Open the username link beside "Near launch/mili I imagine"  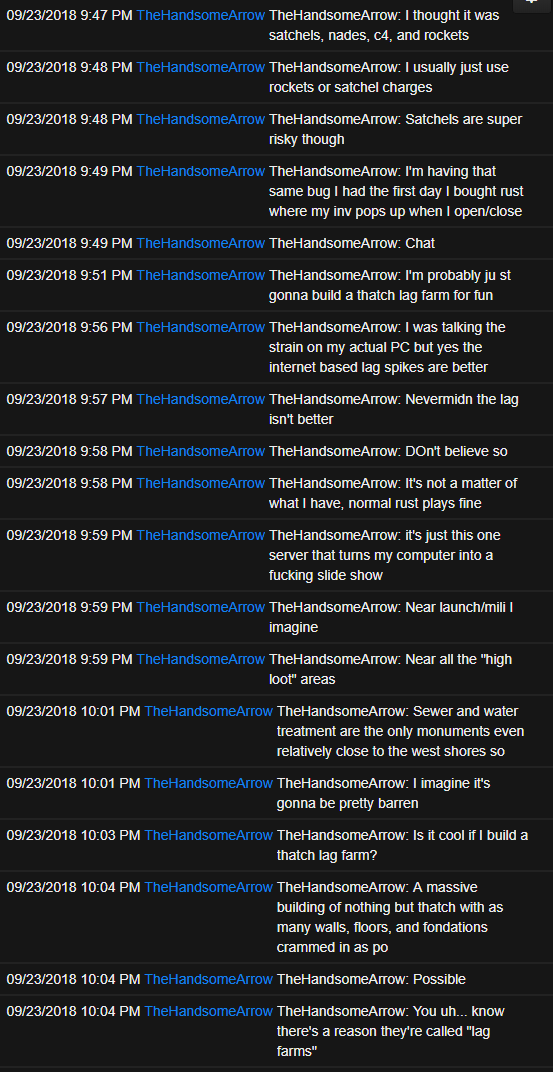point(200,607)
